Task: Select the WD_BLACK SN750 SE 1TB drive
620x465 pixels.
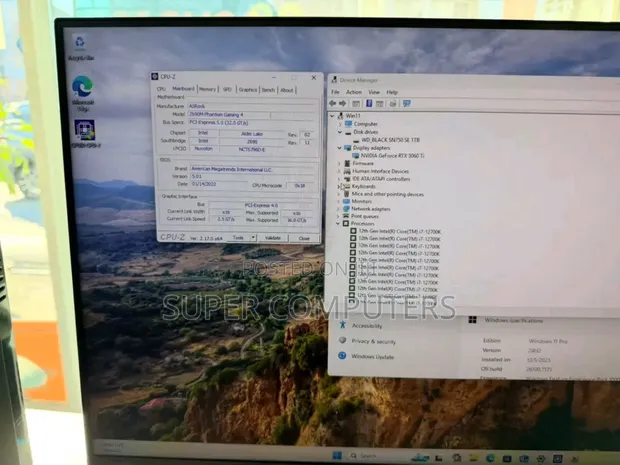Action: [x=390, y=140]
